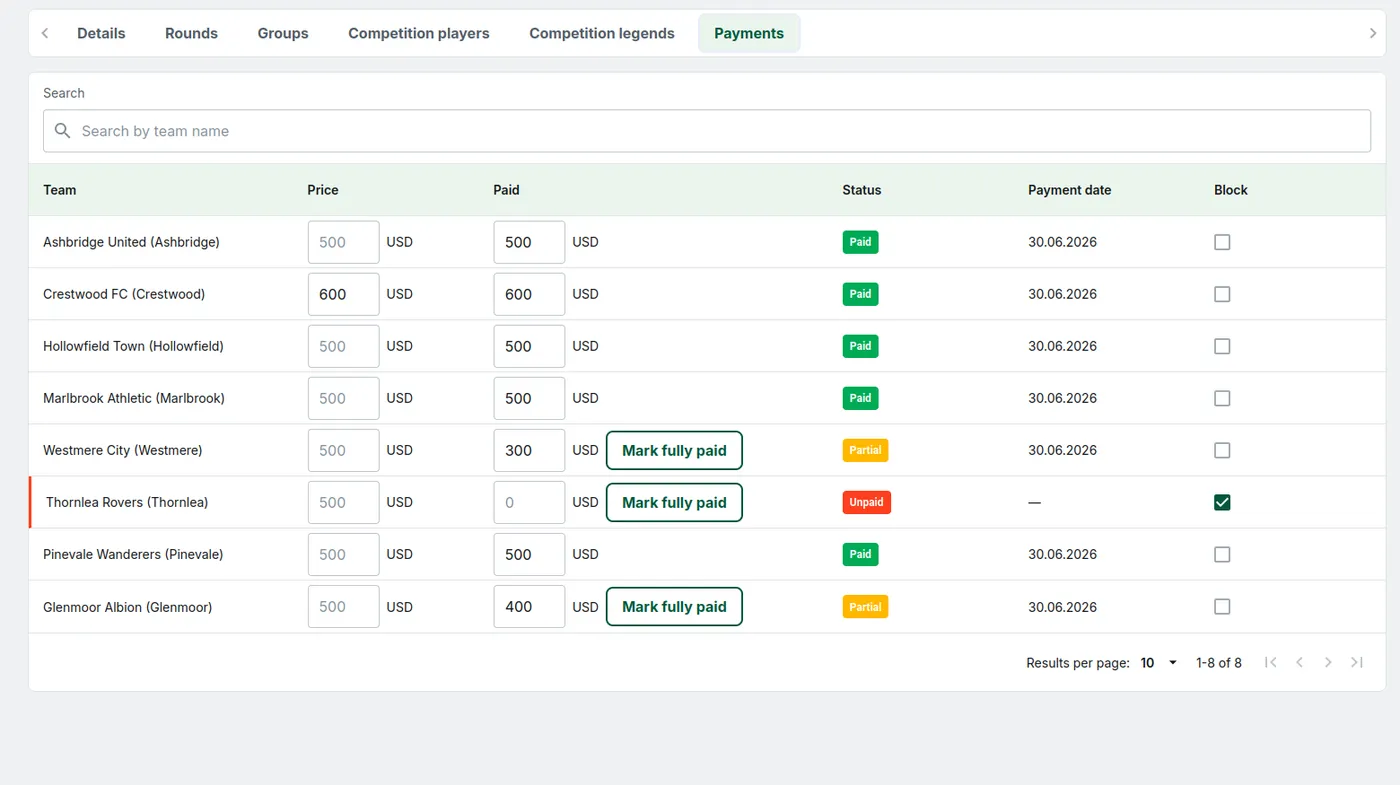Block Ashbridge United with its checkbox

[1222, 242]
